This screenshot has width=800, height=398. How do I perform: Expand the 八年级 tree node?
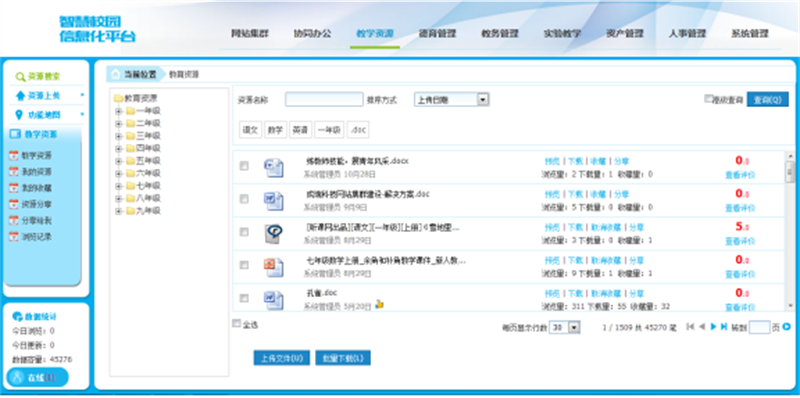coord(119,198)
